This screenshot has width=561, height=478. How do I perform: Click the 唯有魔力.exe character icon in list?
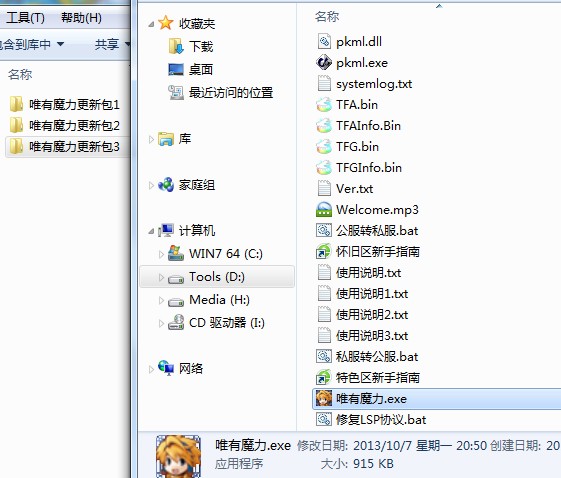coord(324,399)
